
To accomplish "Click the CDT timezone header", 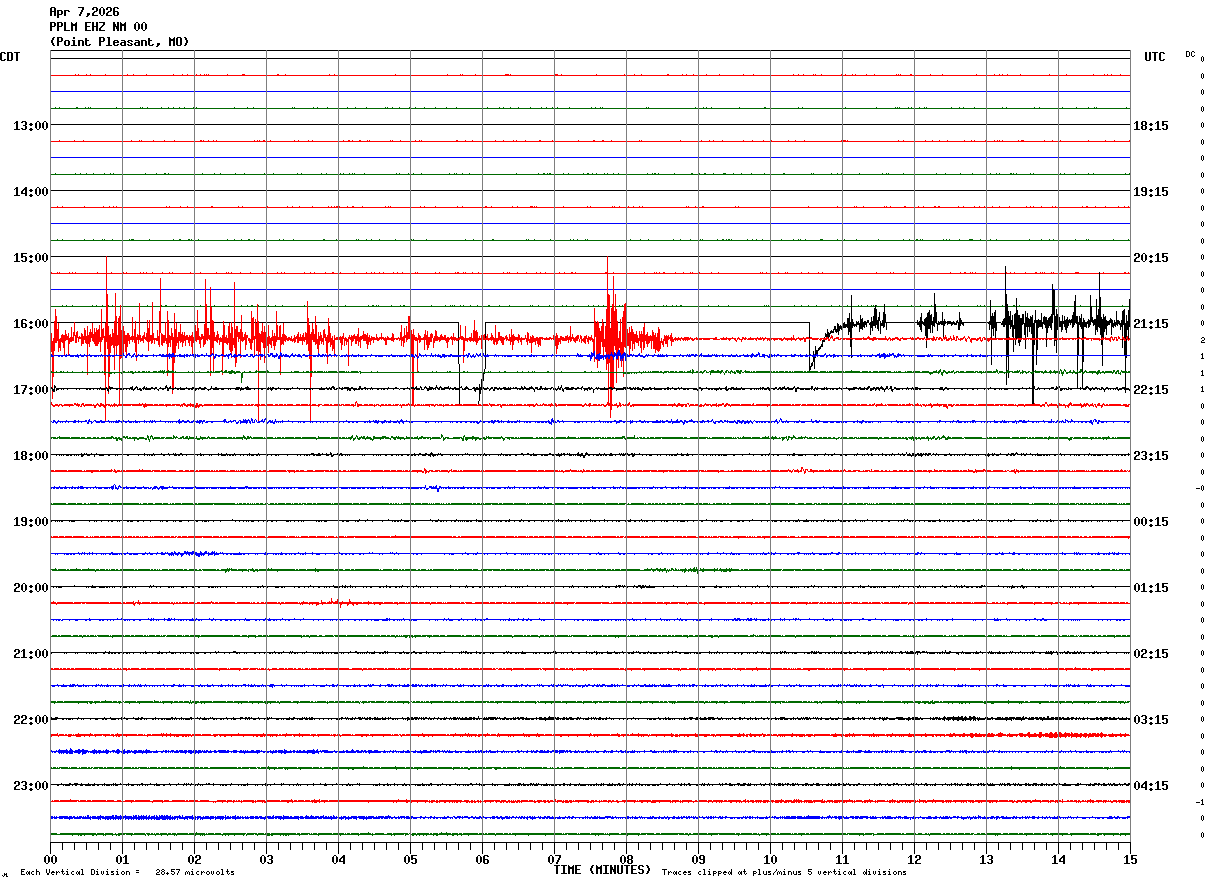I will tap(10, 57).
